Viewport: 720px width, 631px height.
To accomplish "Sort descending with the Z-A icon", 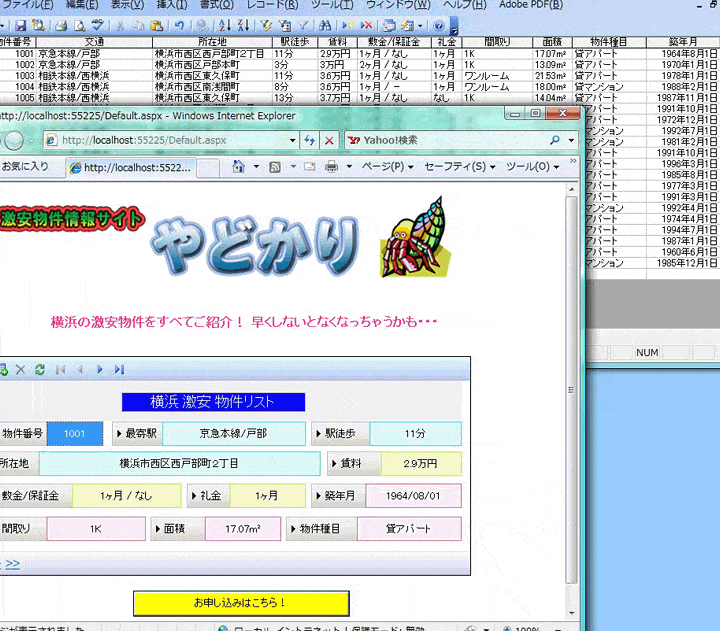I will click(x=243, y=25).
